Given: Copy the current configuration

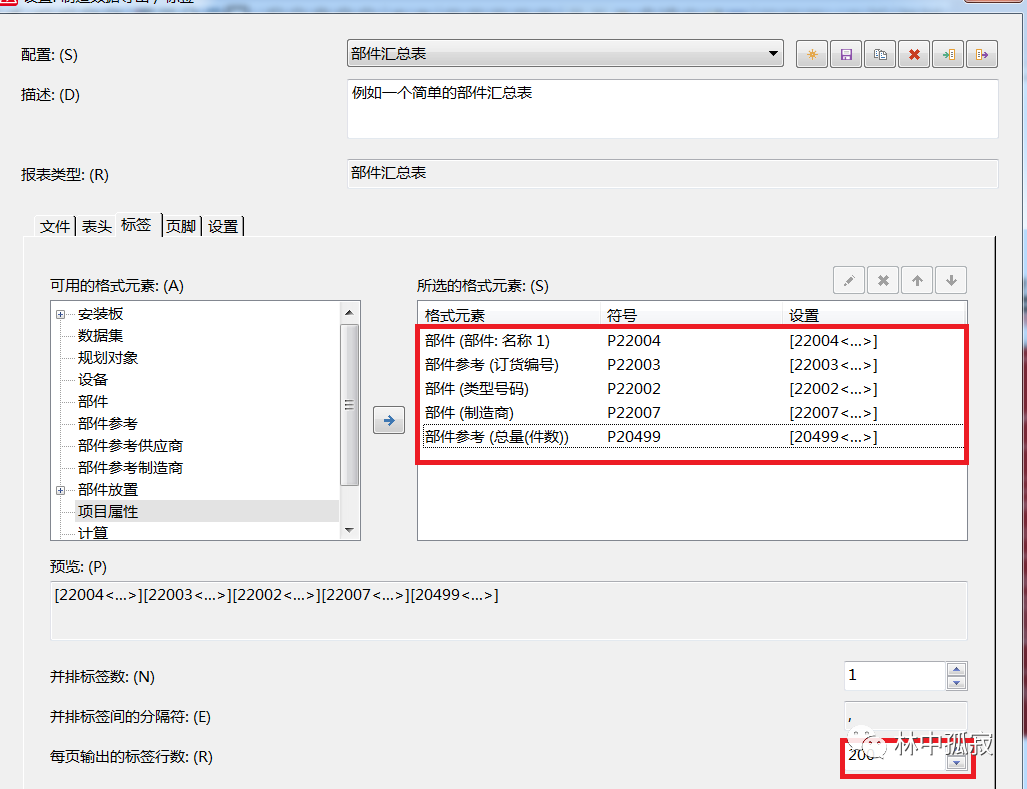Looking at the screenshot, I should pos(879,54).
